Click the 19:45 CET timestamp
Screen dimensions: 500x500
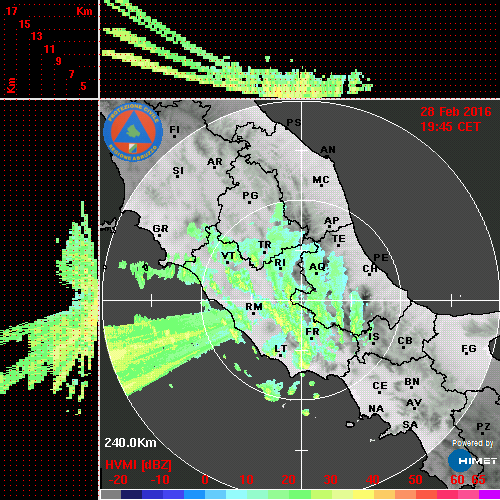(x=450, y=127)
